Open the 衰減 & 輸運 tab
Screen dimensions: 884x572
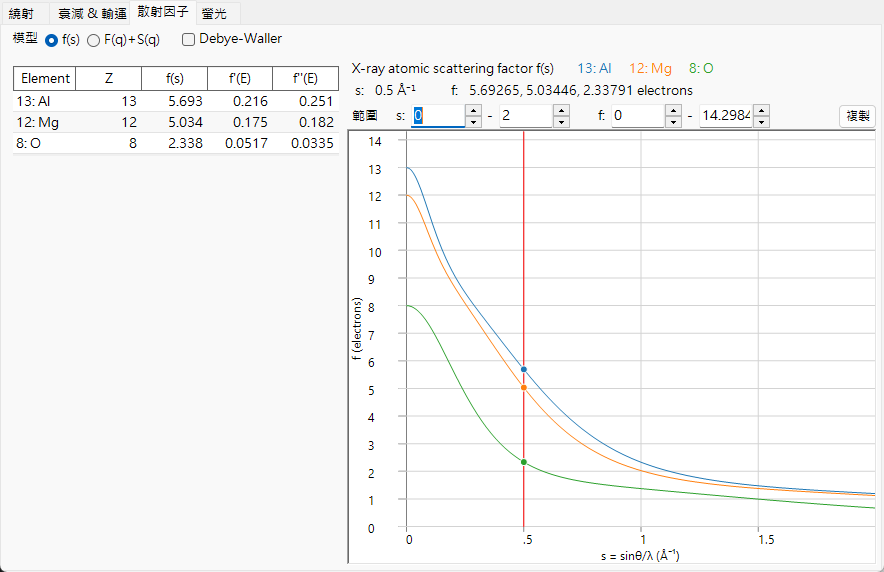(x=92, y=14)
